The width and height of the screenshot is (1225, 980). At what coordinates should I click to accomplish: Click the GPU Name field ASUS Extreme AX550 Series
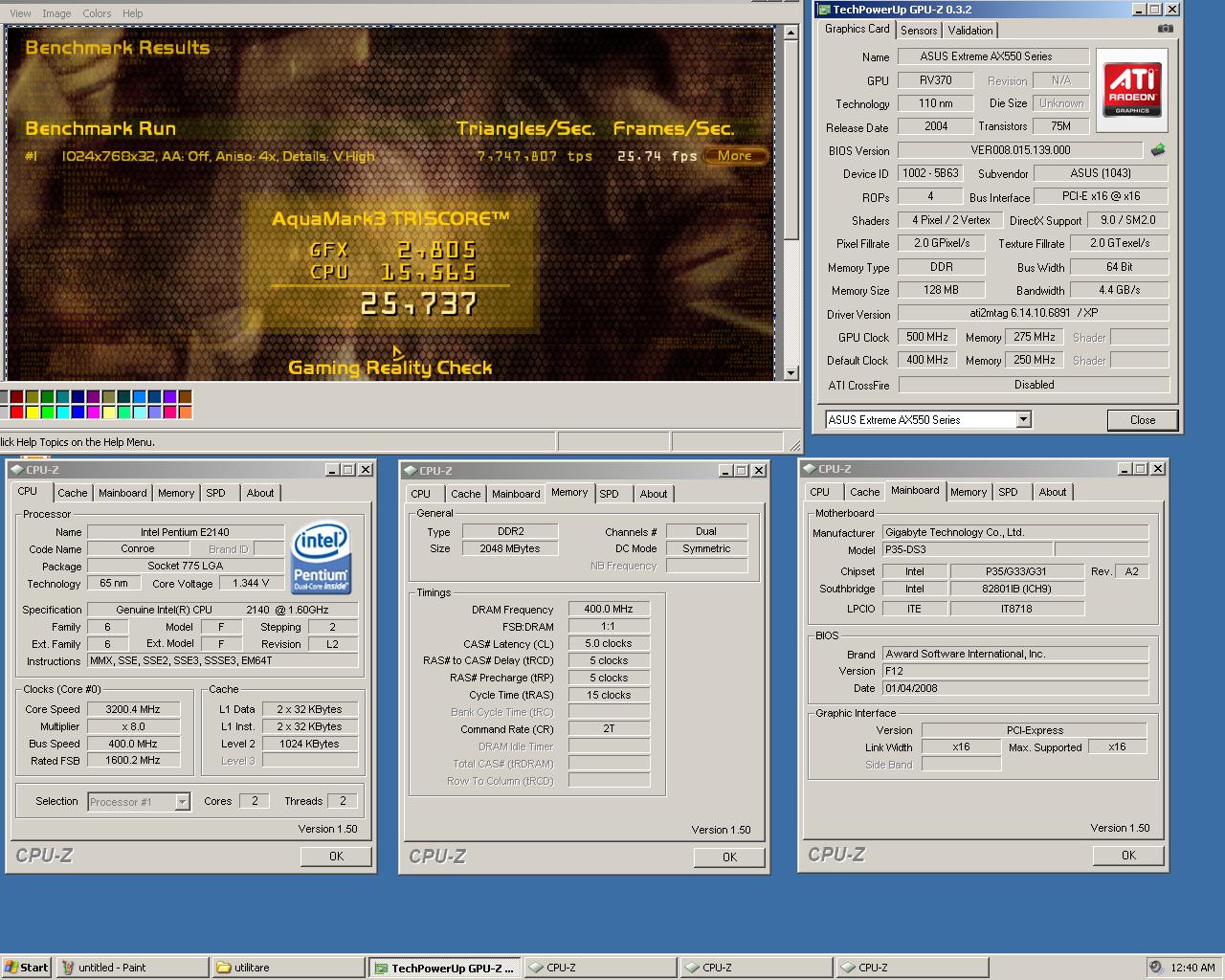[x=992, y=56]
